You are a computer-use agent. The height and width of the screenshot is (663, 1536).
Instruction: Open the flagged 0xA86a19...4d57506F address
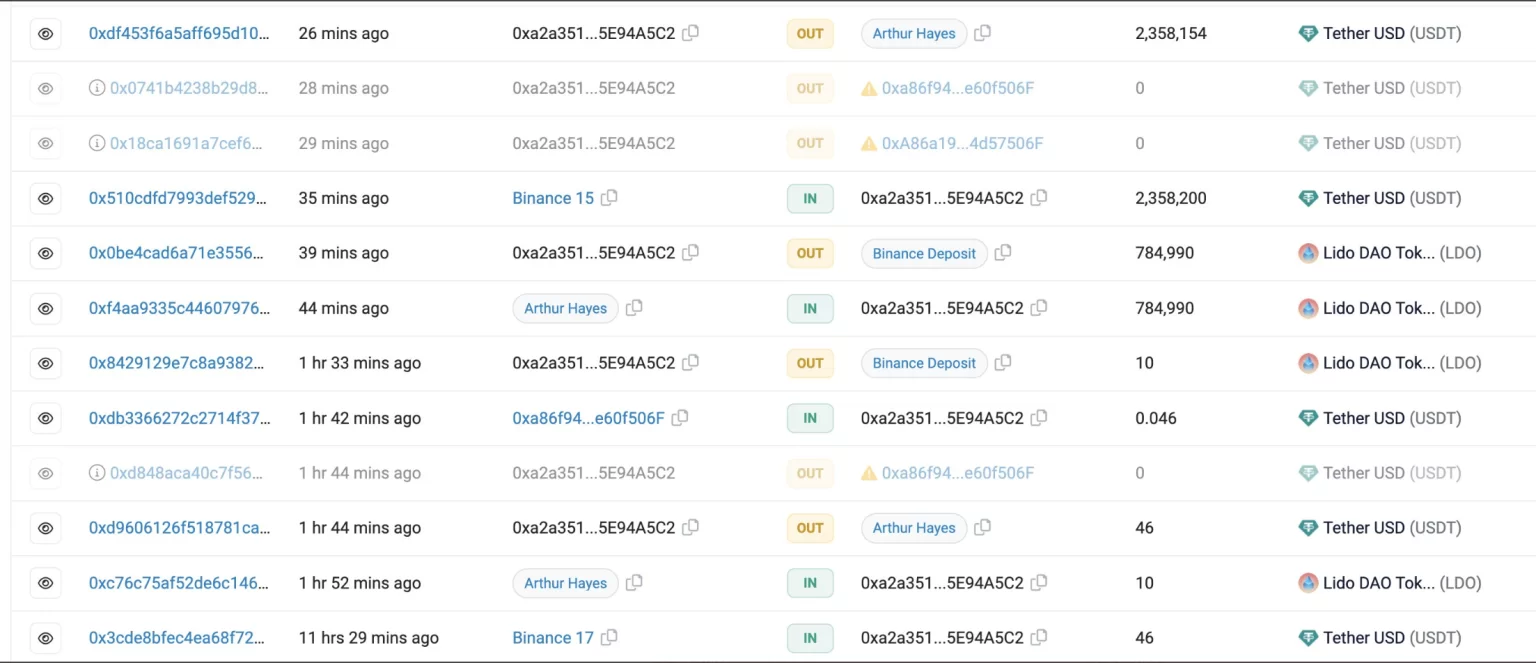(961, 143)
